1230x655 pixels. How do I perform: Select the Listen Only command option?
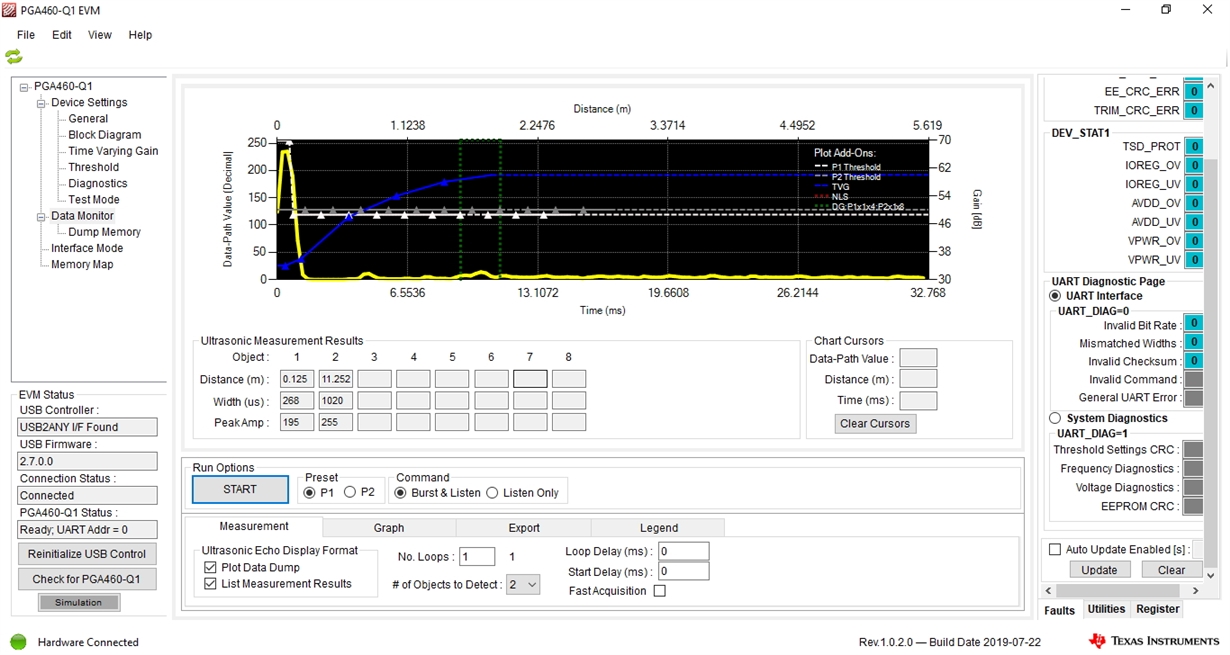click(492, 492)
